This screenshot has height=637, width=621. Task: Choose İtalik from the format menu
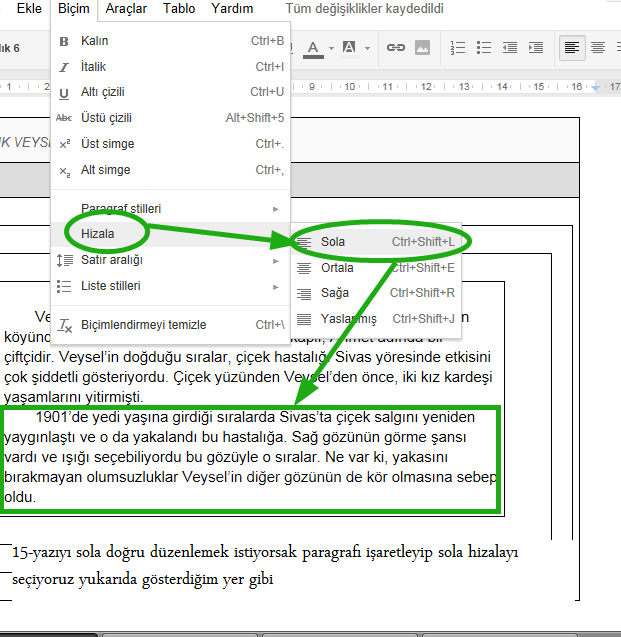[x=171, y=67]
